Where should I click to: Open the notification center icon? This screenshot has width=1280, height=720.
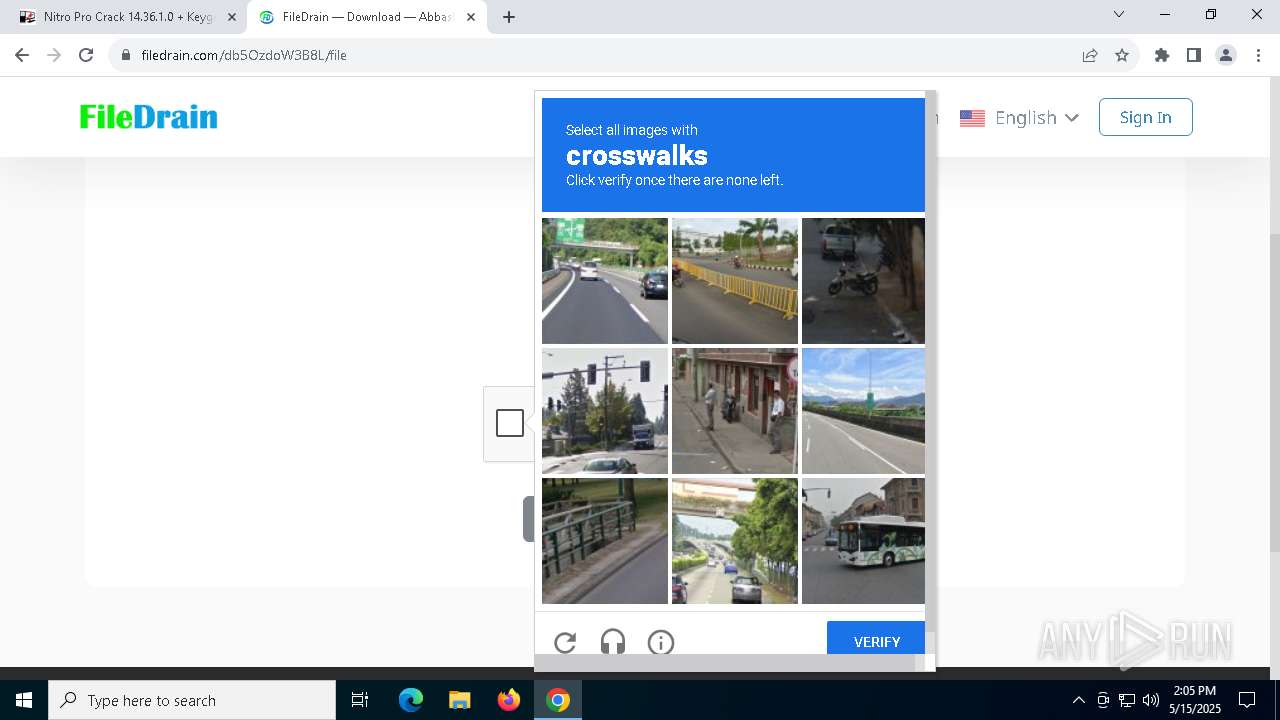(1247, 700)
